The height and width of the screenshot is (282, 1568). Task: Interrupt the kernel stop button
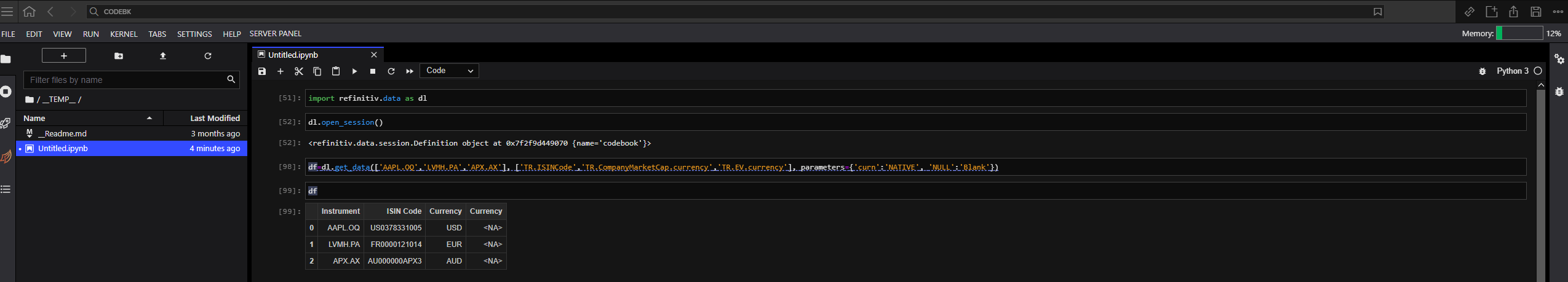373,71
